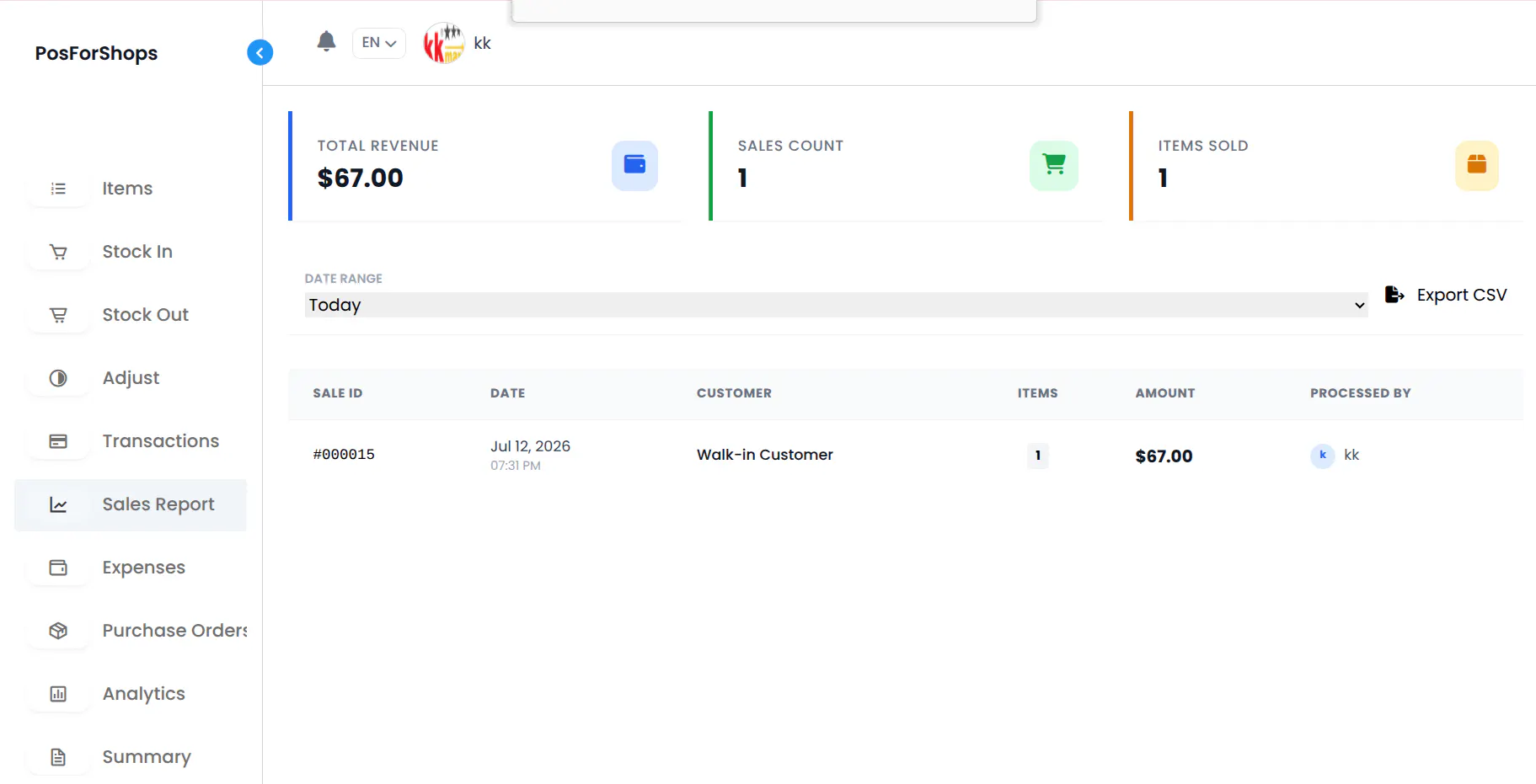
Task: Click the CUSTOMER column header
Action: (734, 393)
